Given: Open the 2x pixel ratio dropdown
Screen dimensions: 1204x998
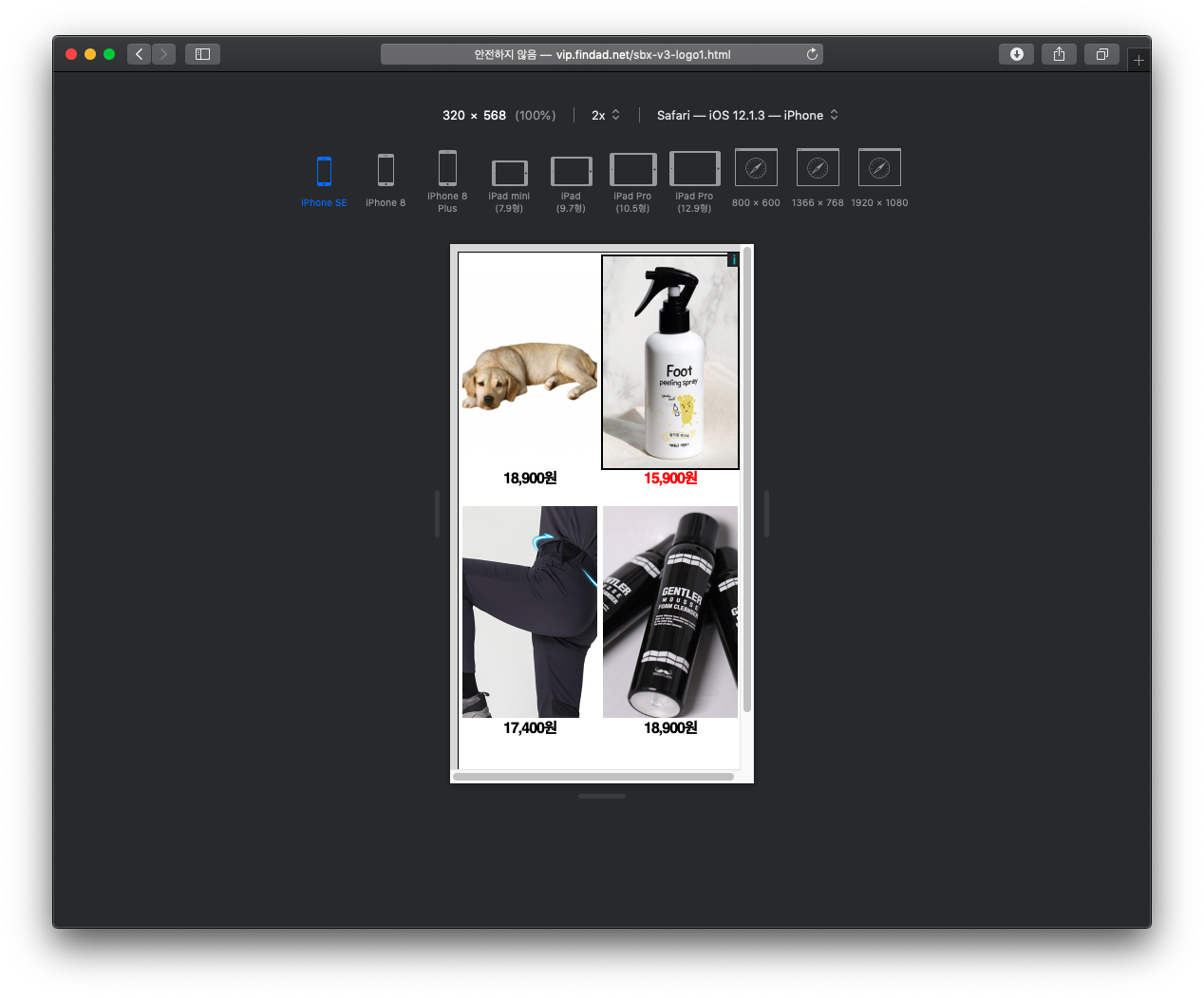Looking at the screenshot, I should click(x=606, y=115).
